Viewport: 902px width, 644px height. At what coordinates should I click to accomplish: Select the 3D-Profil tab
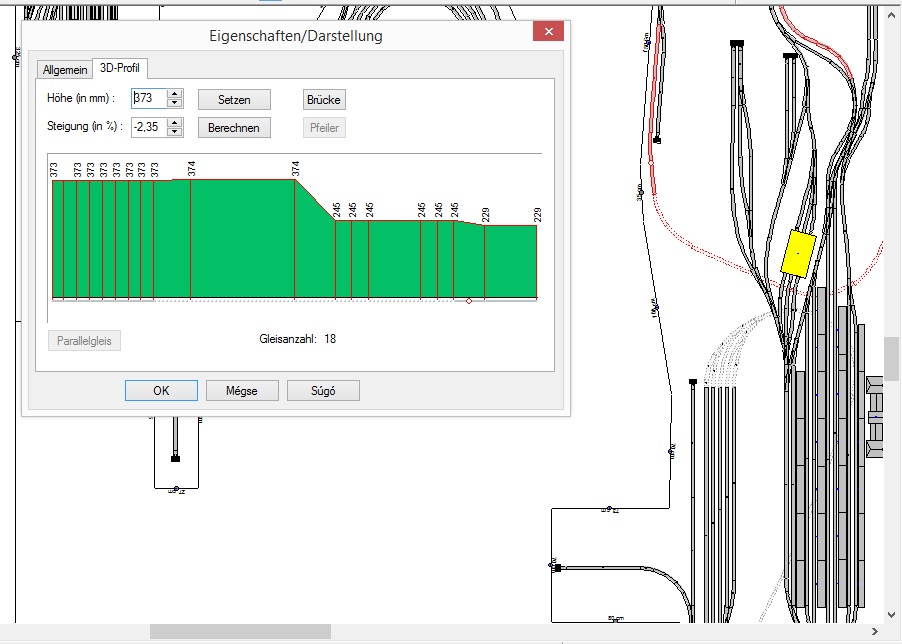pos(119,68)
